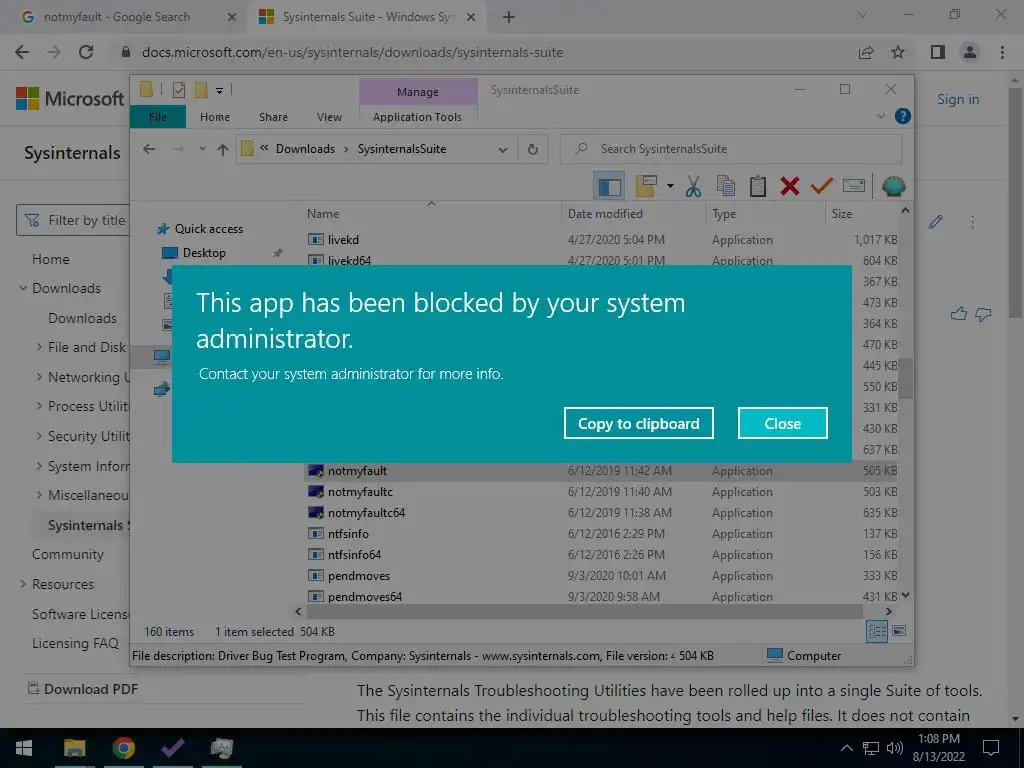Click the properties checkmark quick access icon
This screenshot has width=1024, height=768.
pos(178,90)
